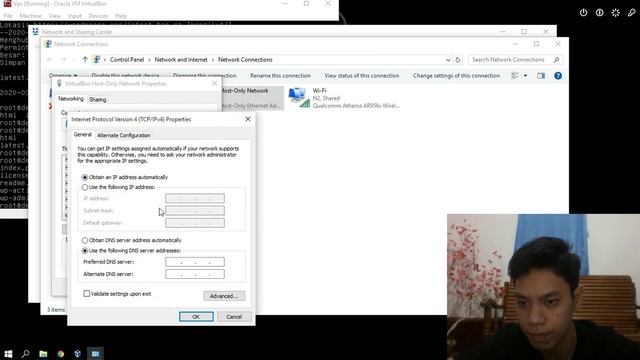Image resolution: width=640 pixels, height=360 pixels.
Task: Open the Sharing tab in Network Properties
Action: pyautogui.click(x=98, y=100)
